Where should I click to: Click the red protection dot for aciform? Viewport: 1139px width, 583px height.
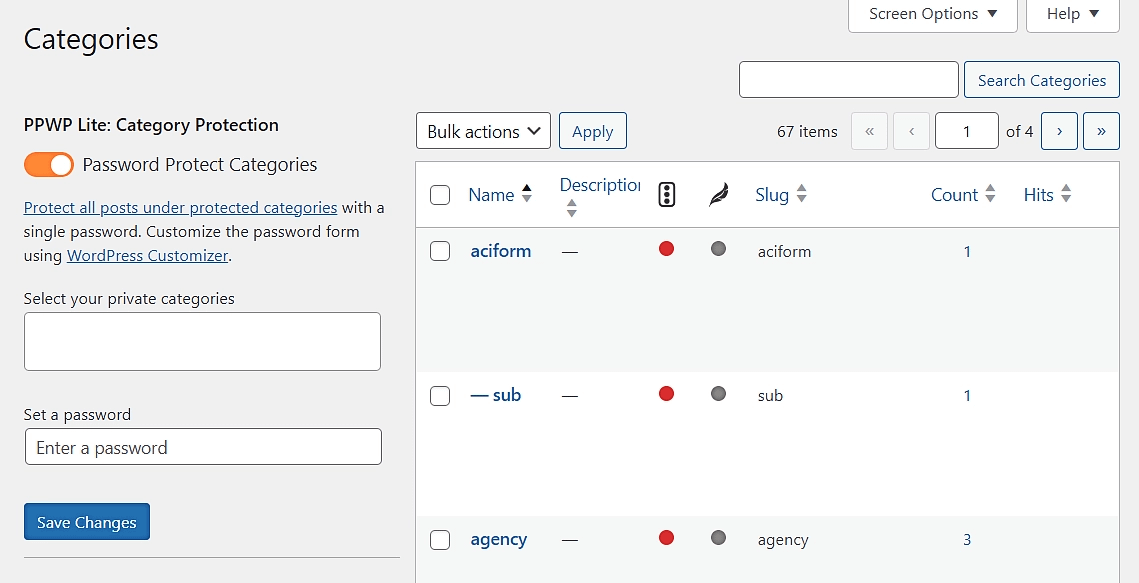point(666,248)
